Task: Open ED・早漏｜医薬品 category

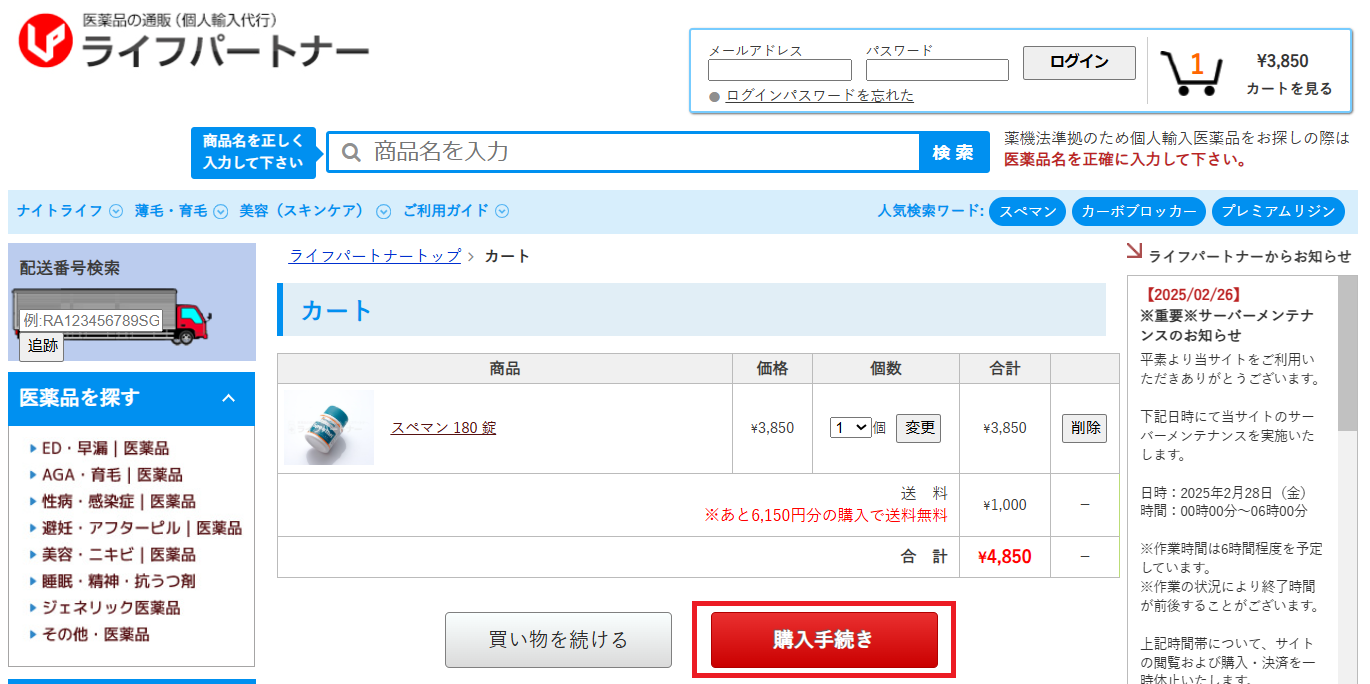Action: coord(105,449)
